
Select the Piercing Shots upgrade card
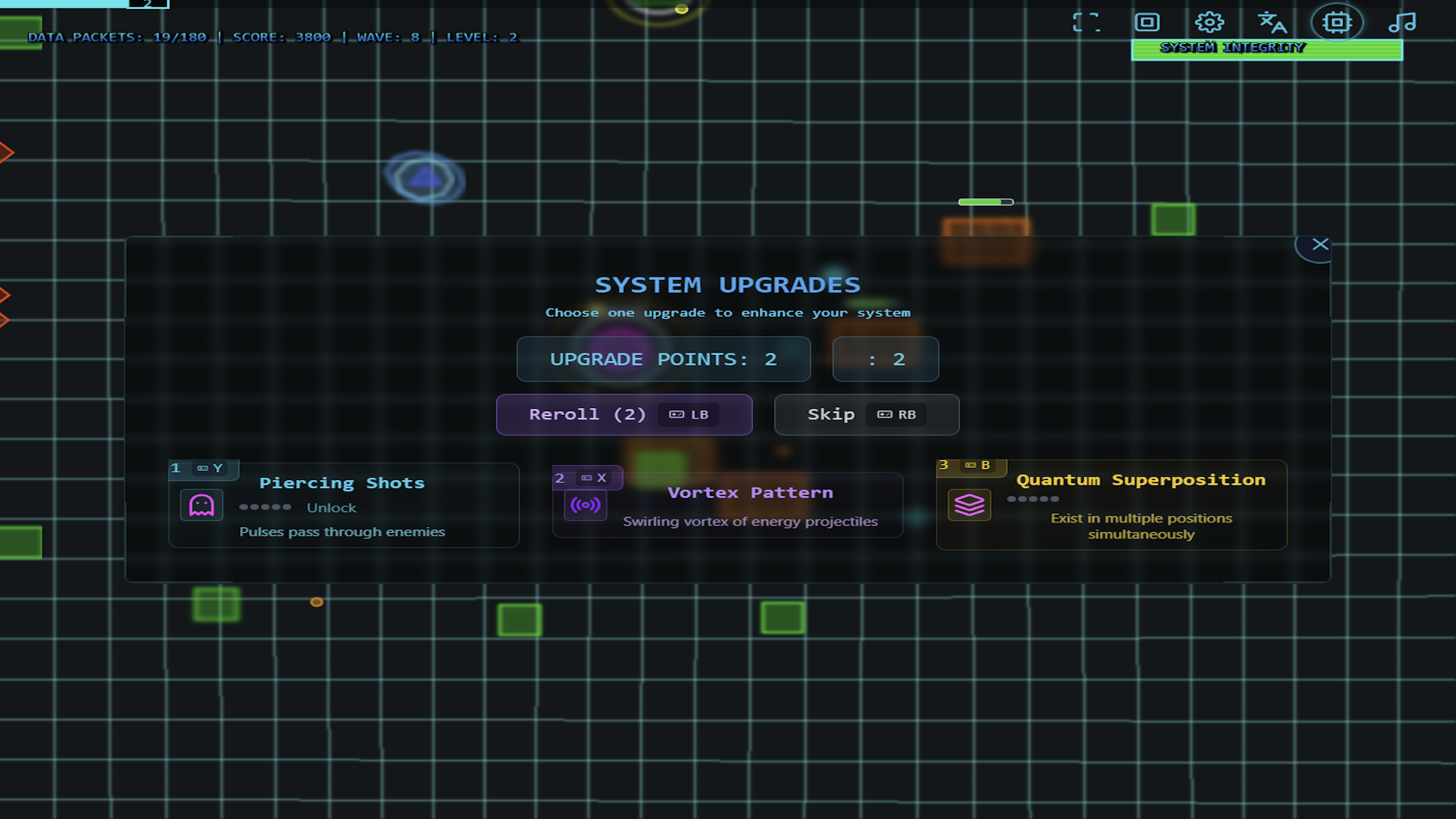[x=344, y=504]
